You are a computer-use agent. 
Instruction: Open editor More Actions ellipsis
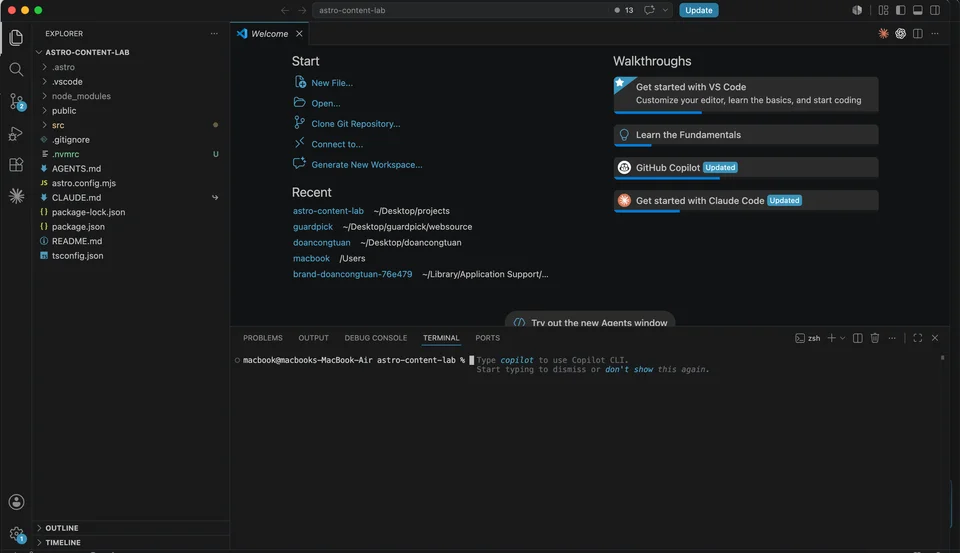pyautogui.click(x=935, y=34)
